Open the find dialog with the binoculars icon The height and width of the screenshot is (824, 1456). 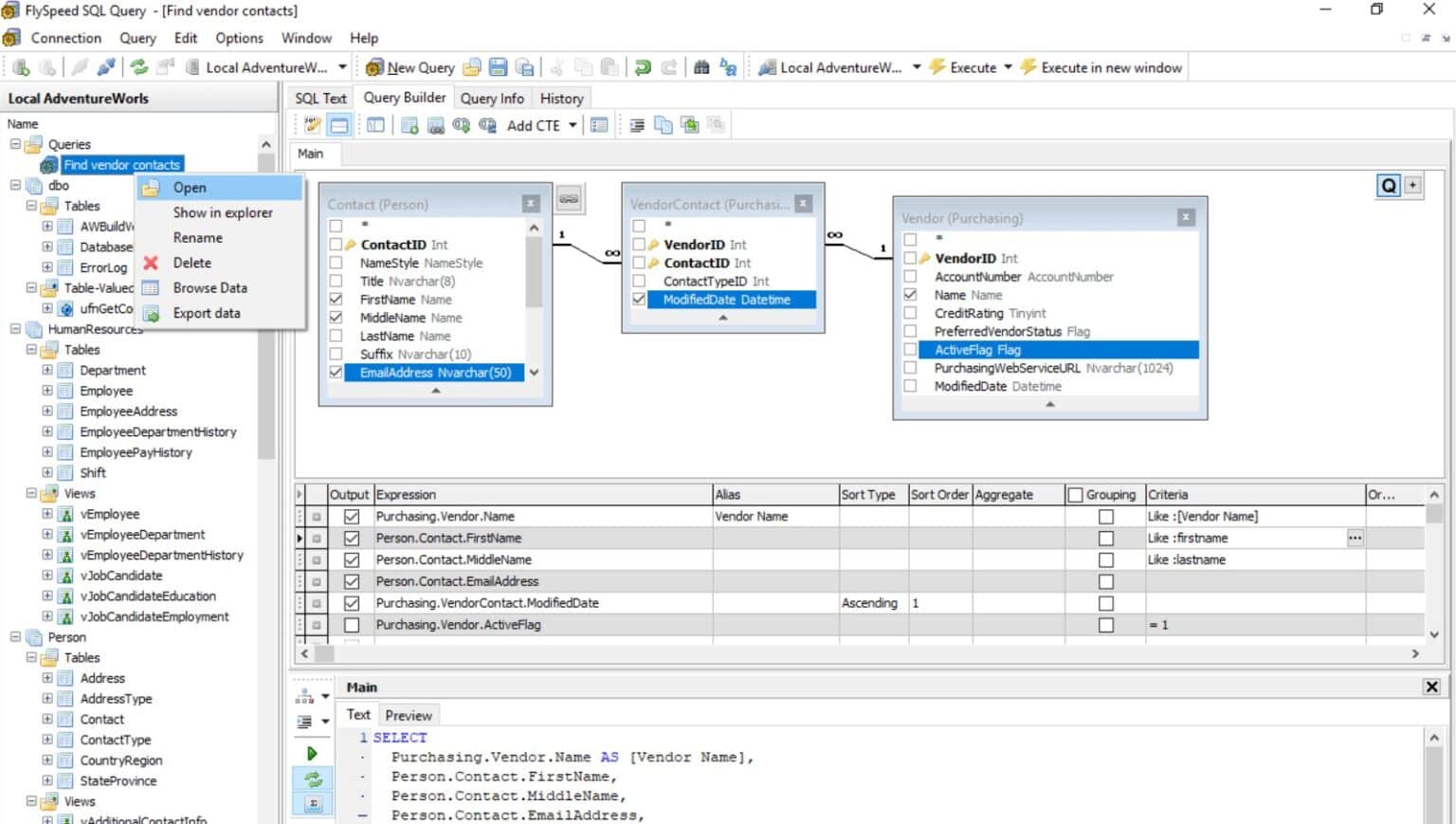pos(700,67)
